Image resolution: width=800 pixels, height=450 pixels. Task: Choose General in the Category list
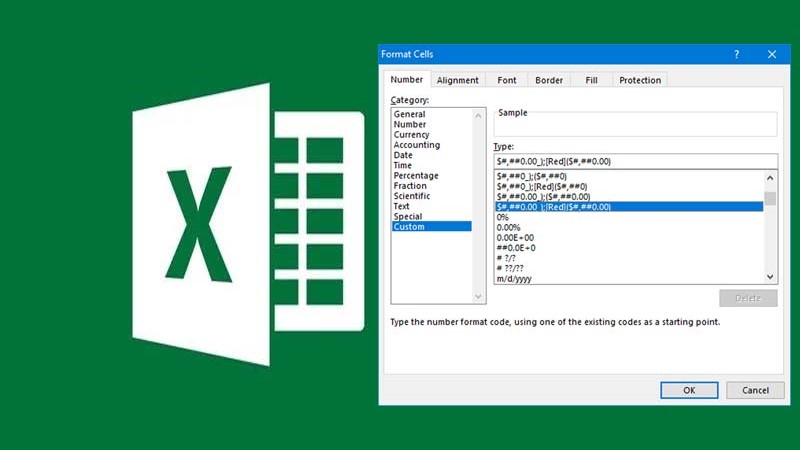[432, 114]
